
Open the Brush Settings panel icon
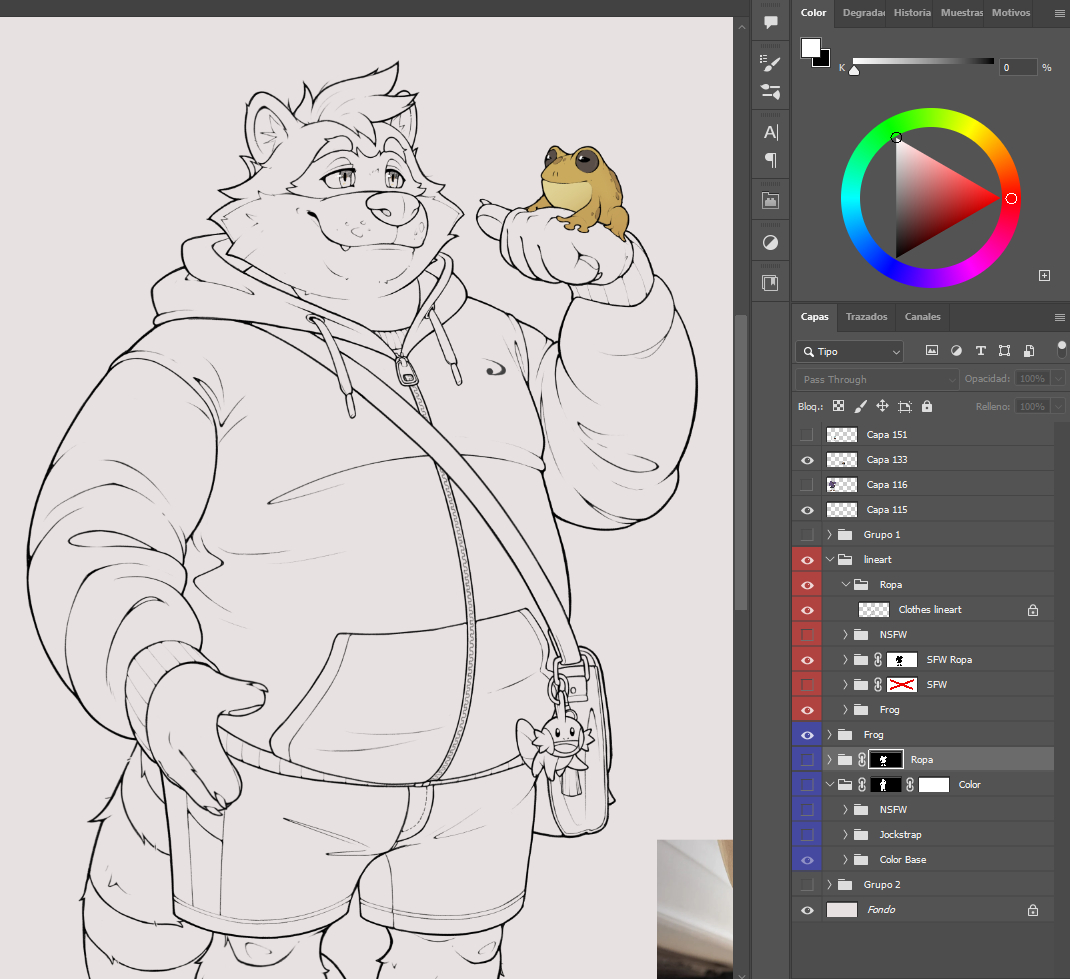770,64
